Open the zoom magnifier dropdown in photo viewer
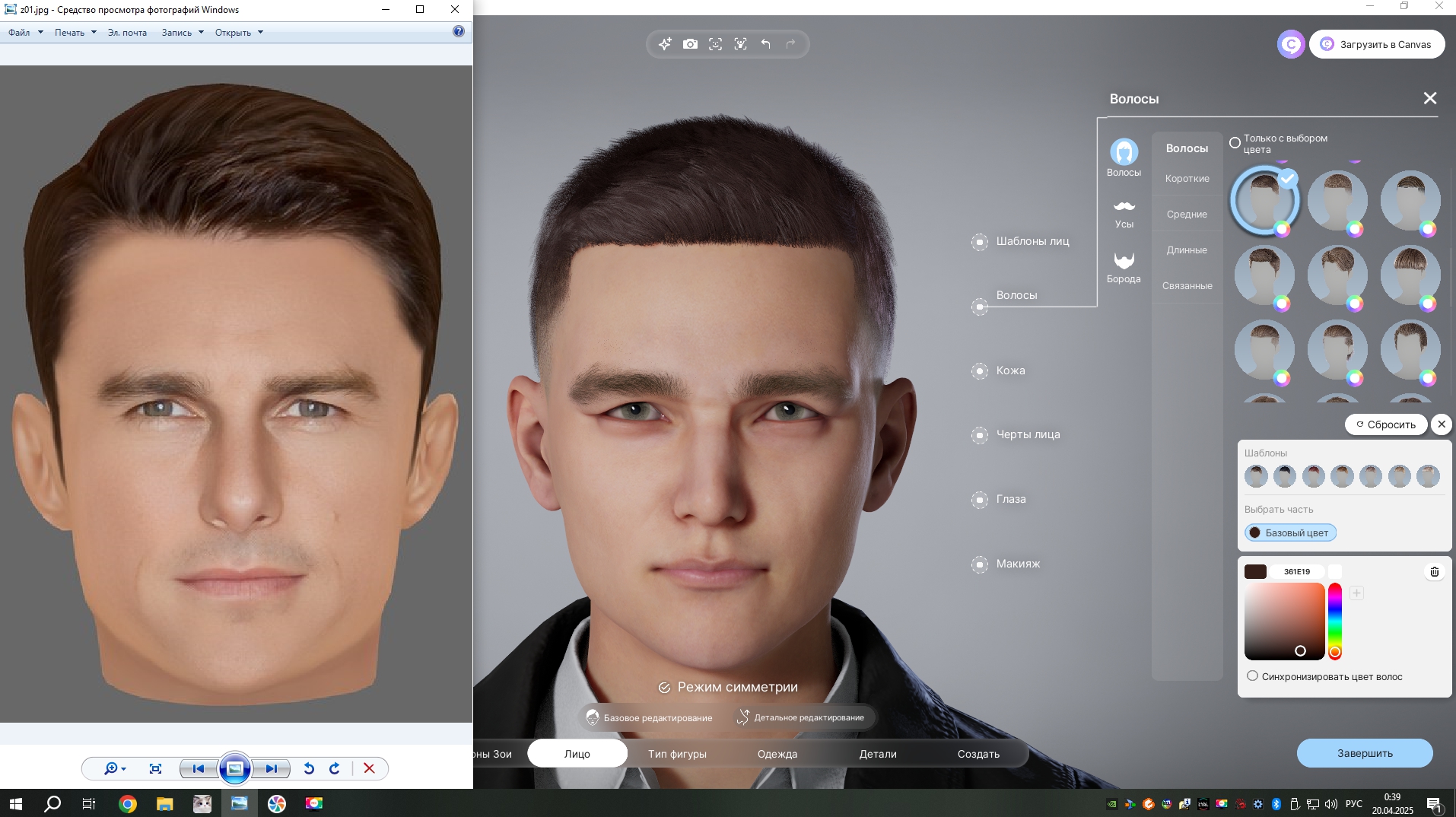 [x=114, y=768]
